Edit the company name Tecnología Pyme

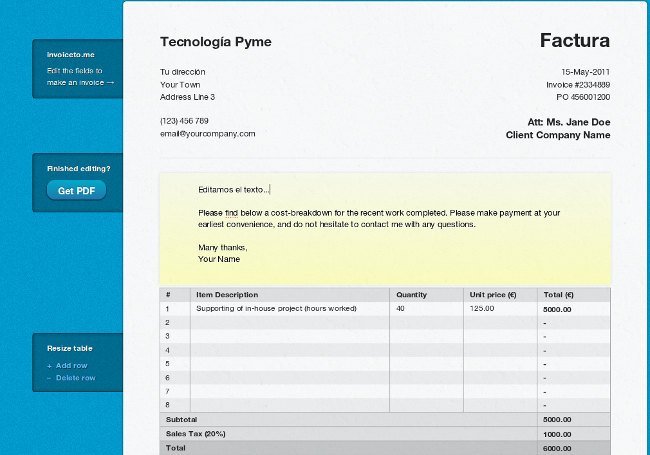coord(215,42)
